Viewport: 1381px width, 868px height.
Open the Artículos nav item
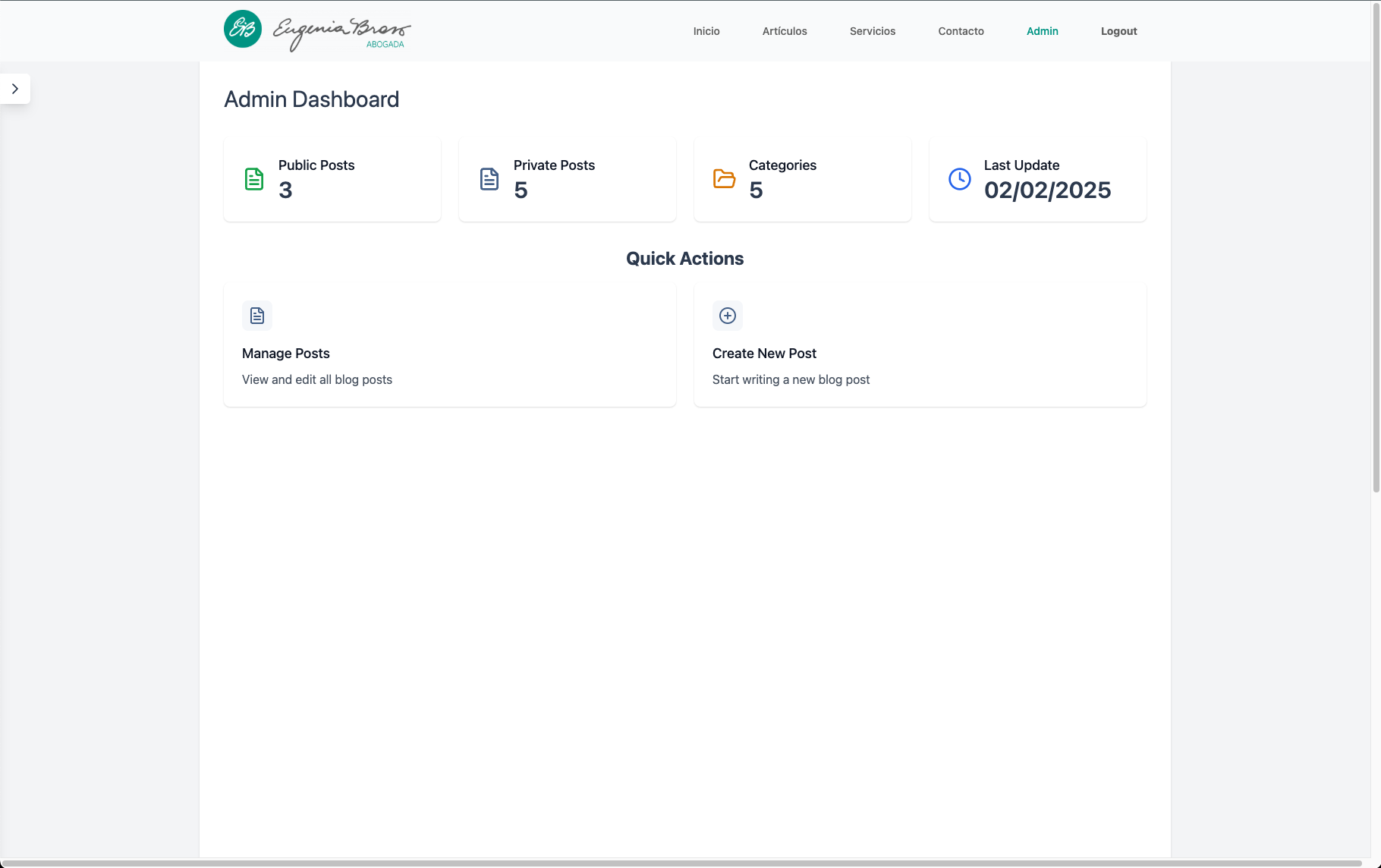(785, 31)
